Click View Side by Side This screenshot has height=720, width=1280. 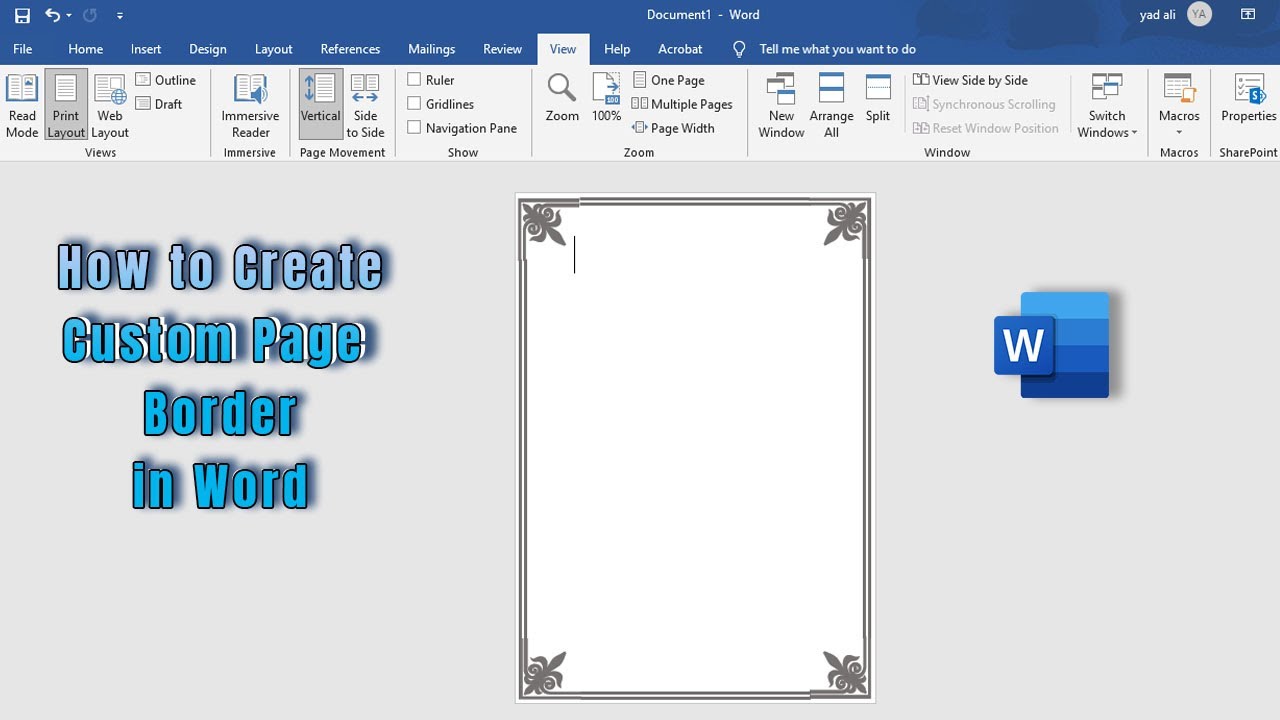pos(971,80)
